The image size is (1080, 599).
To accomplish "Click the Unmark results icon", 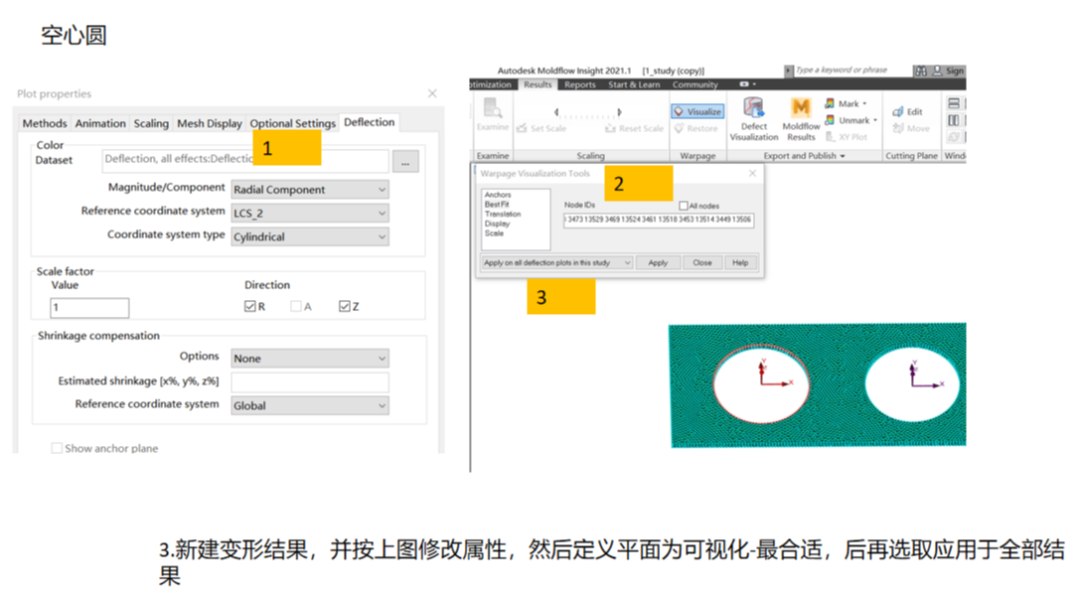I will point(830,120).
